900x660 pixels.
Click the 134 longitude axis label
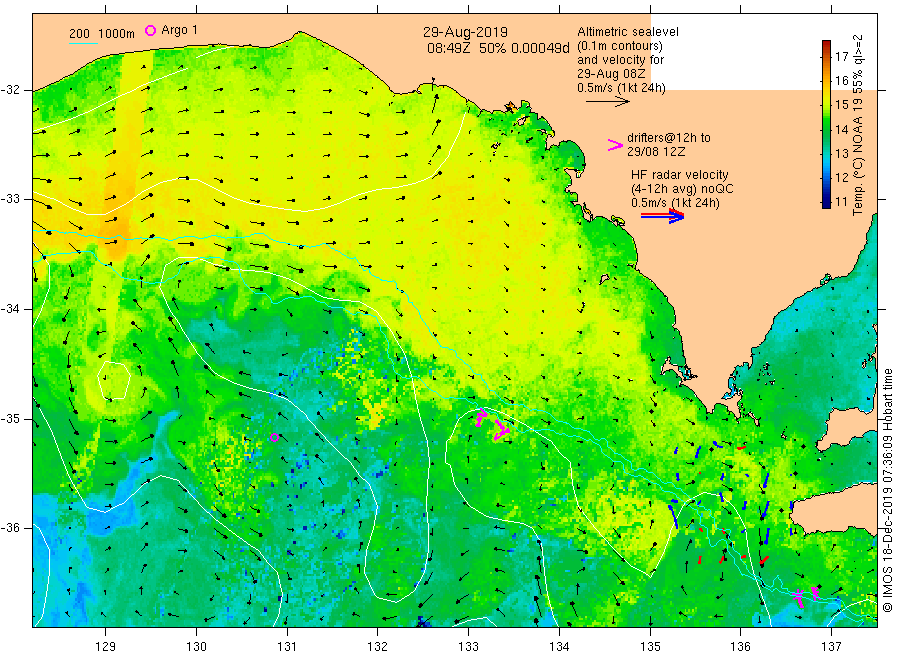coord(559,647)
